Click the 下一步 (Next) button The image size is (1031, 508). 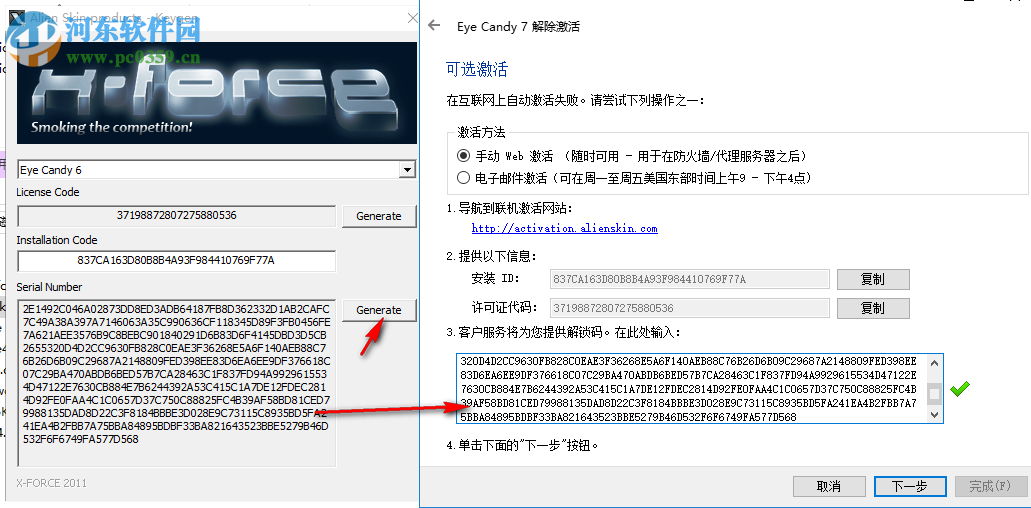click(910, 486)
